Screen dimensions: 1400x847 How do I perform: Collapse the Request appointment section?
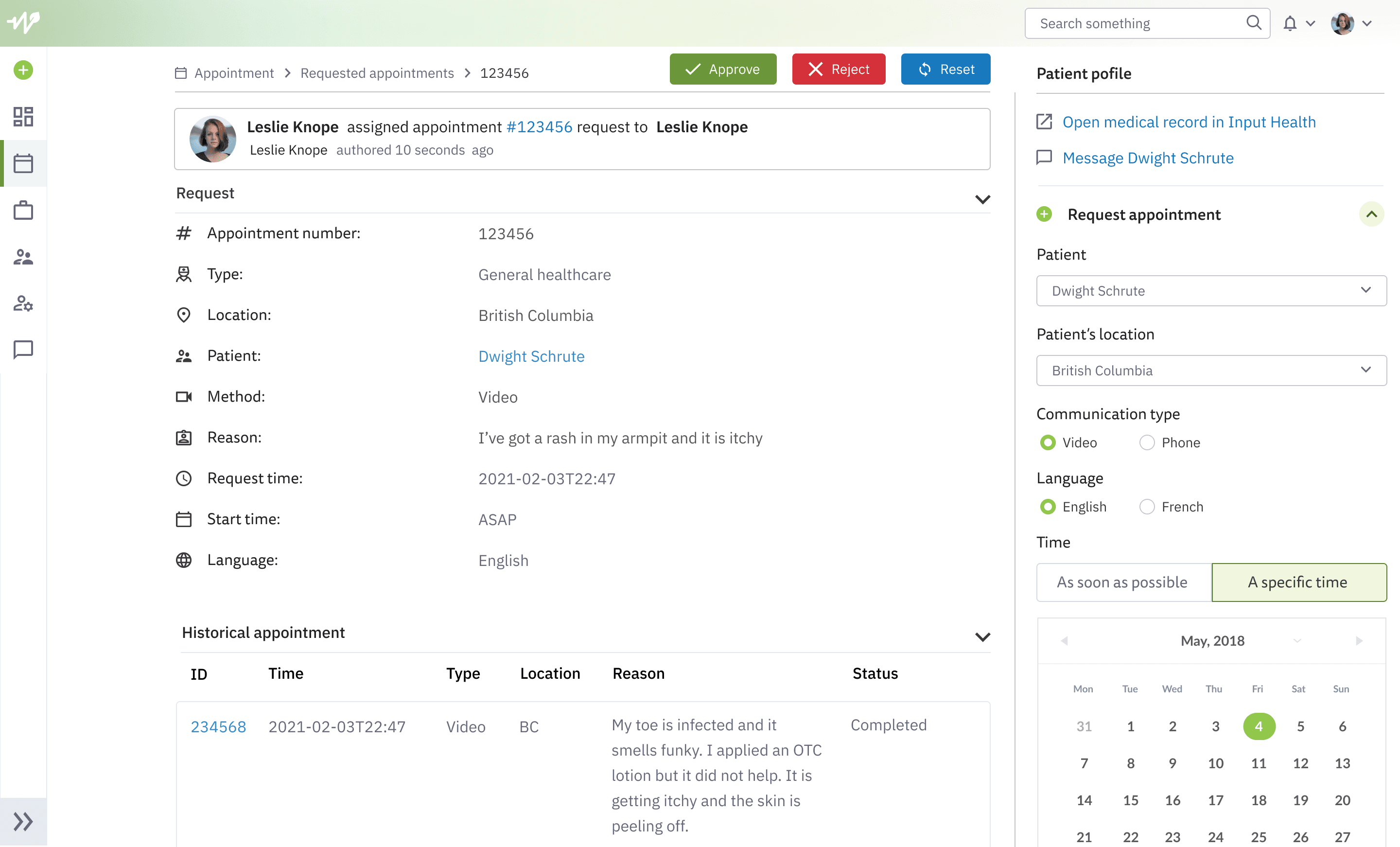pos(1372,214)
